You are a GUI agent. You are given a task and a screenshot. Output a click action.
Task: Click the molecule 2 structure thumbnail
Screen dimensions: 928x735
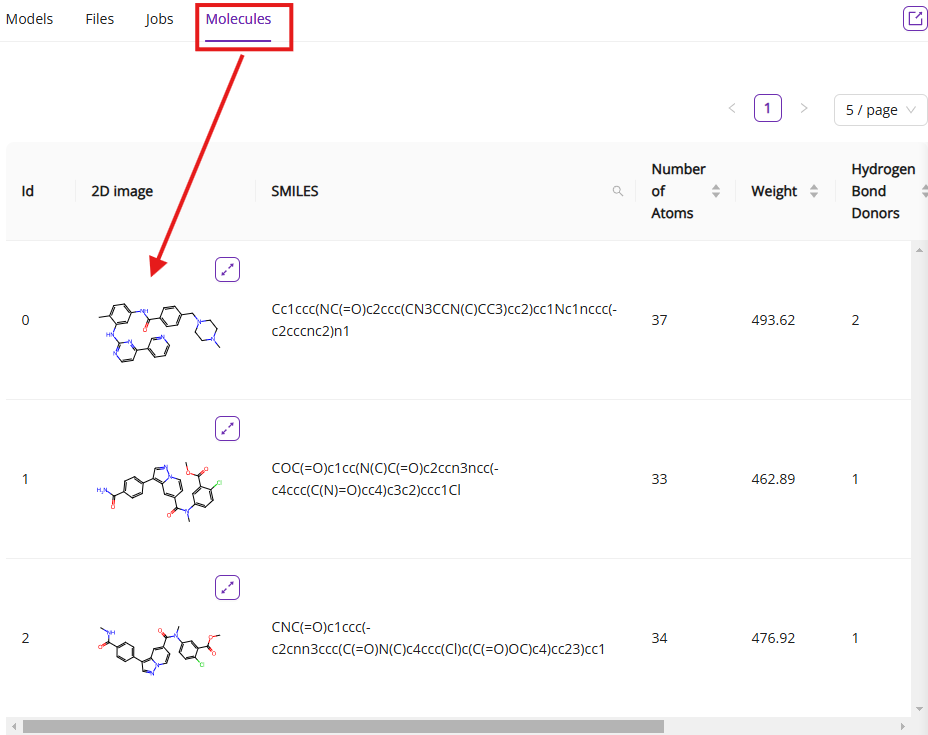coord(160,645)
